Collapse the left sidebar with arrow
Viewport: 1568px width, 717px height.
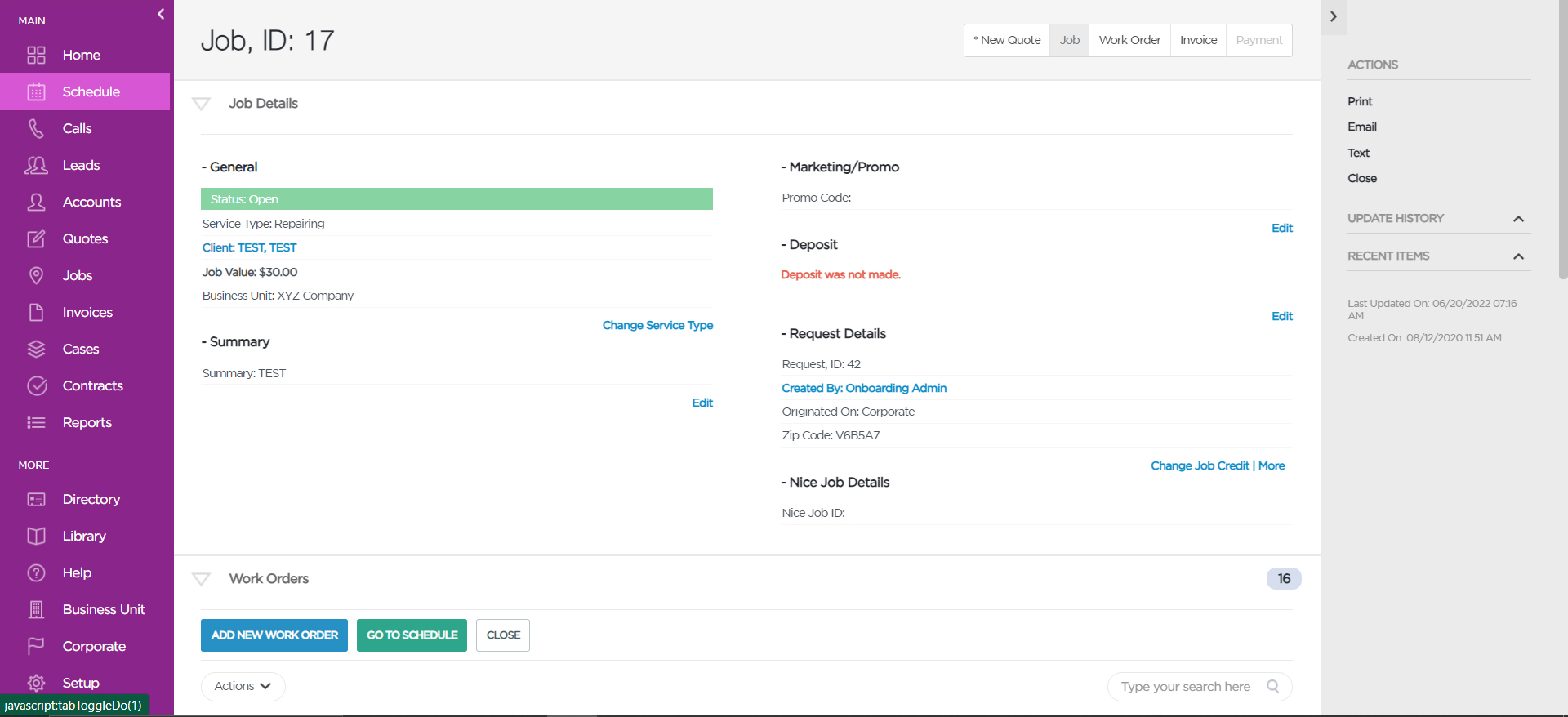tap(161, 14)
